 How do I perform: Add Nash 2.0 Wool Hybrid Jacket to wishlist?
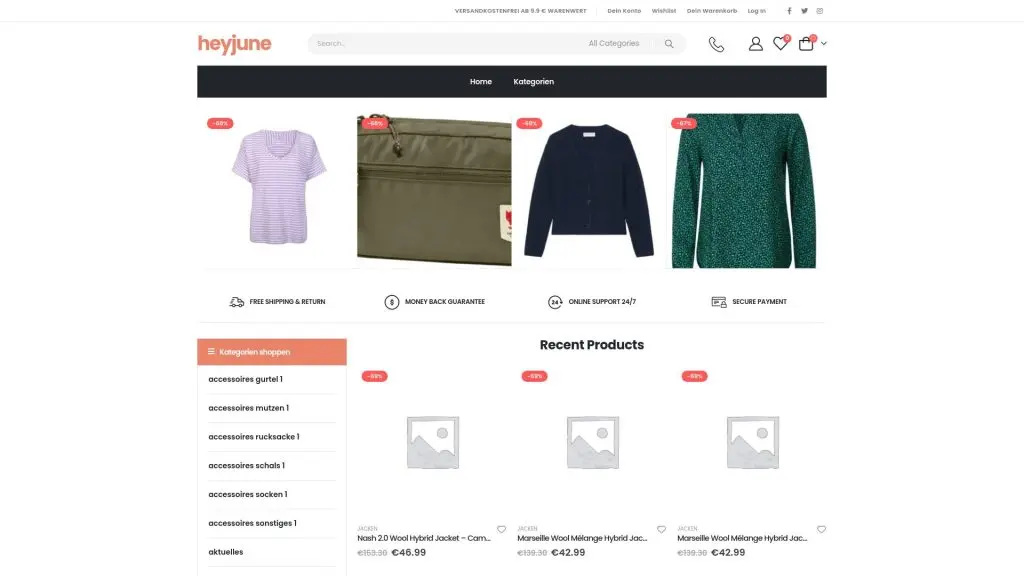click(x=501, y=529)
